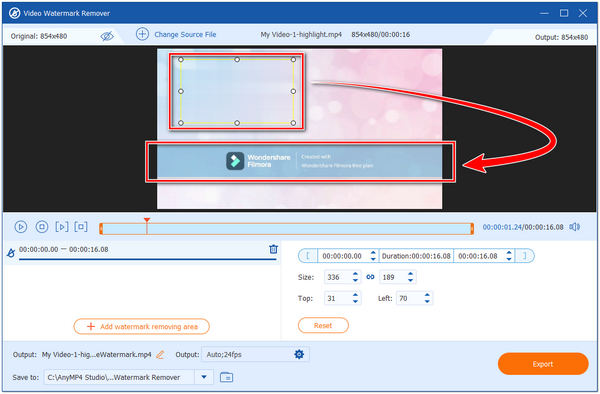Reset the watermark area settings
The height and width of the screenshot is (394, 600).
pyautogui.click(x=323, y=326)
